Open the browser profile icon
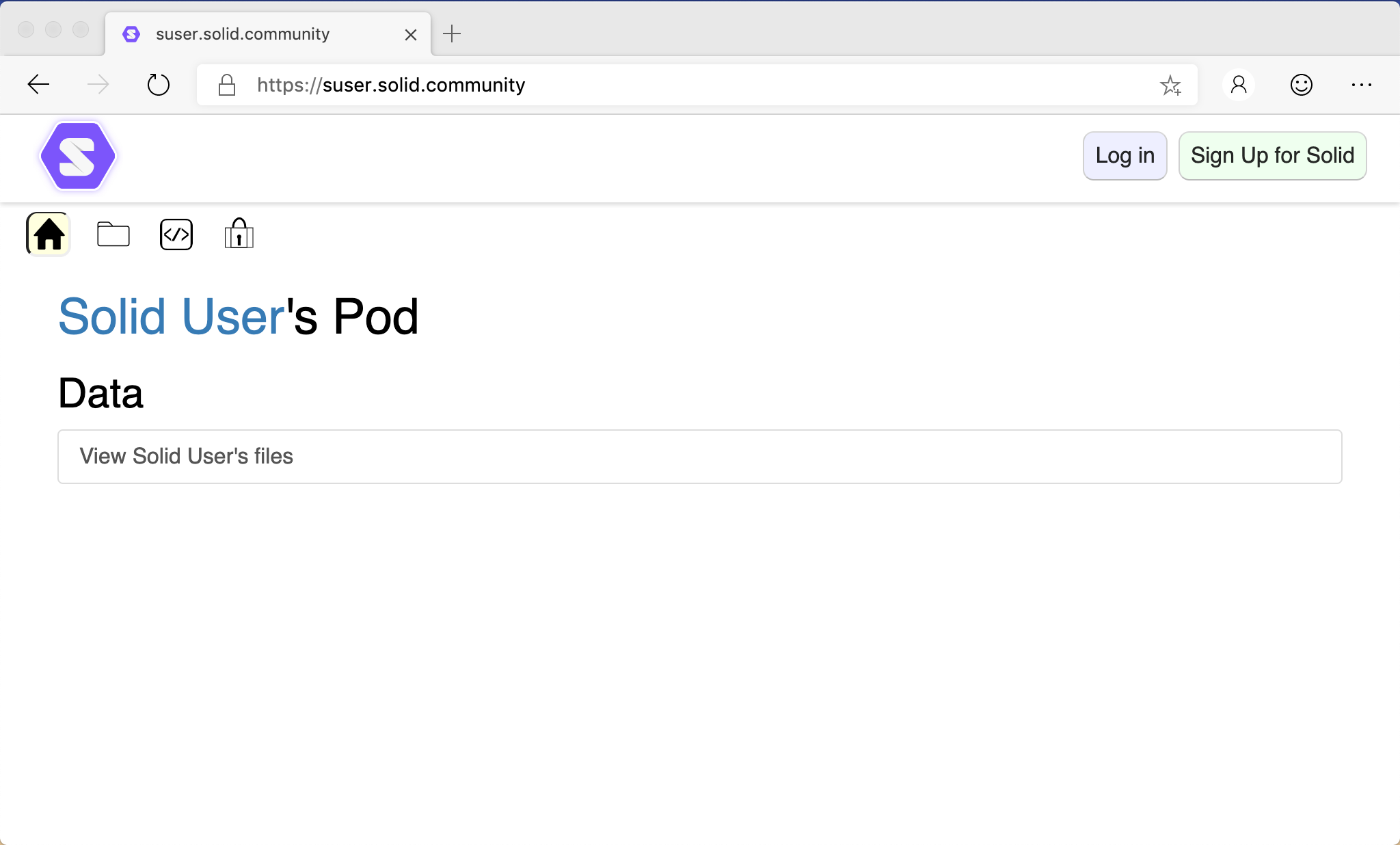The image size is (1400, 845). (x=1238, y=85)
